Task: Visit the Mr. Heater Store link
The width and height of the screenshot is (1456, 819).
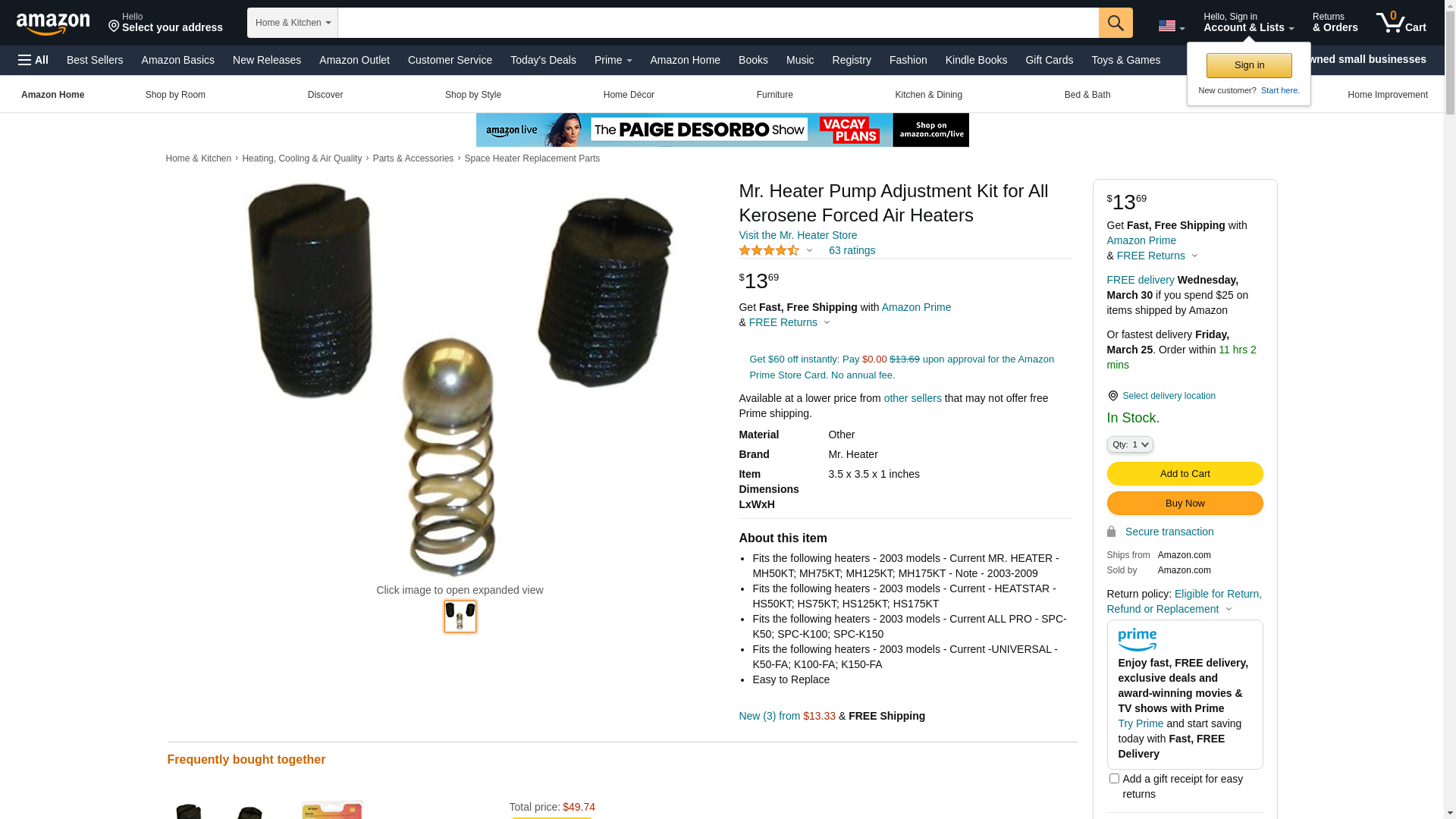Action: [x=798, y=235]
